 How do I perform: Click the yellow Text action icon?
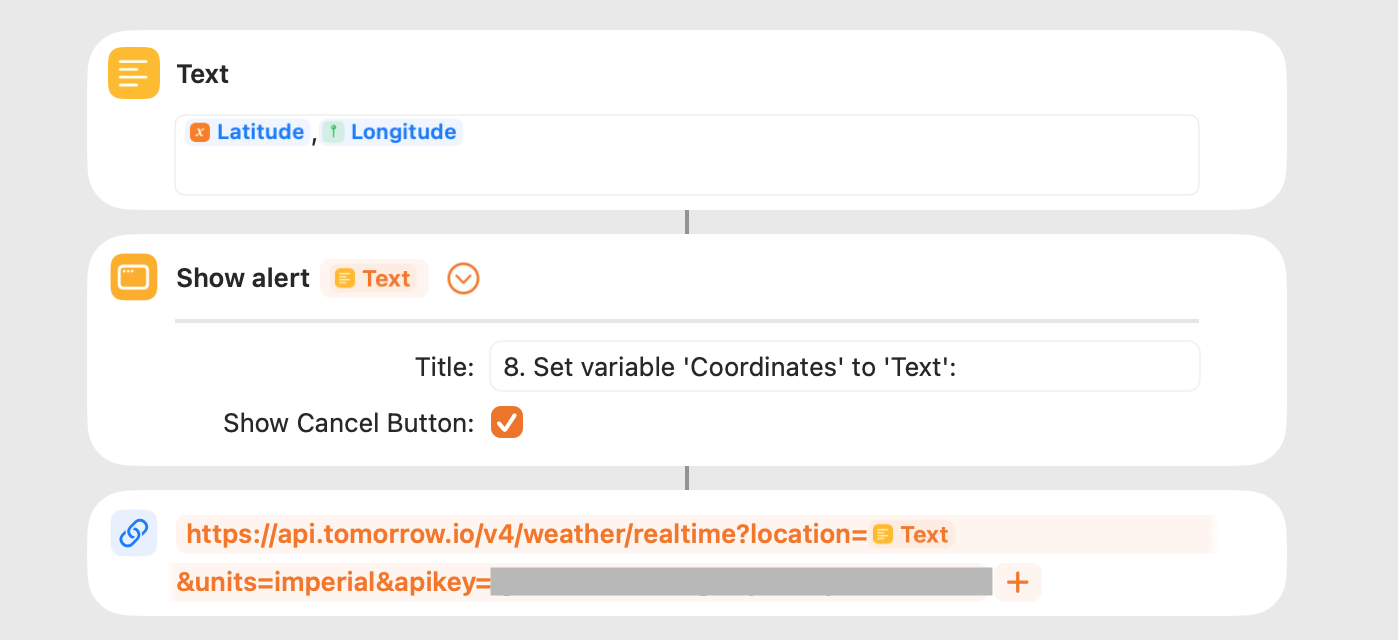click(x=134, y=73)
